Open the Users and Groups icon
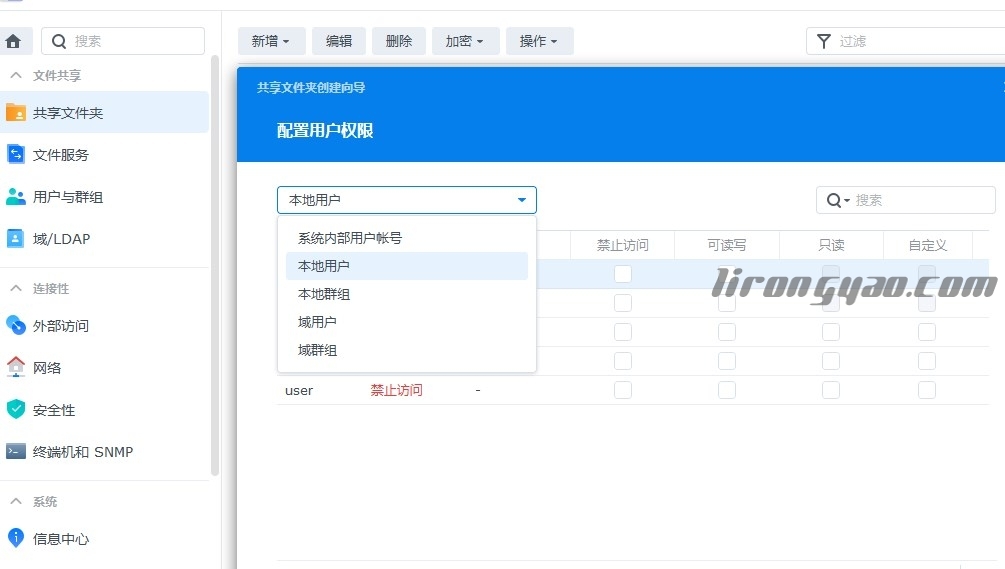1005x569 pixels. [15, 197]
